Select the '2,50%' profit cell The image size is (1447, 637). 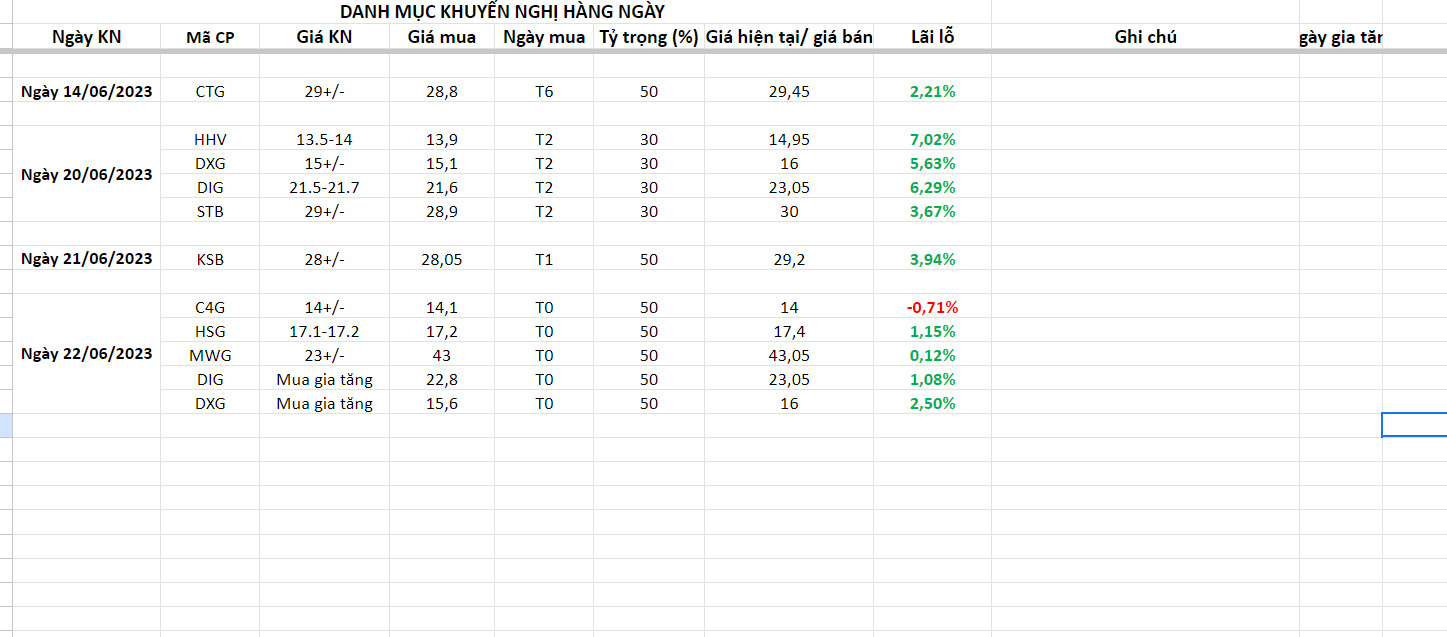click(x=933, y=403)
